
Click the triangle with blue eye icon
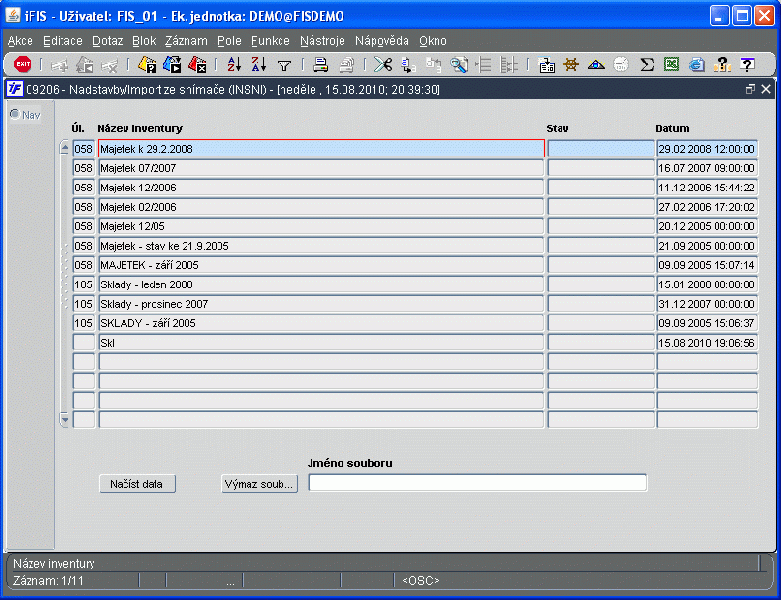click(x=596, y=65)
